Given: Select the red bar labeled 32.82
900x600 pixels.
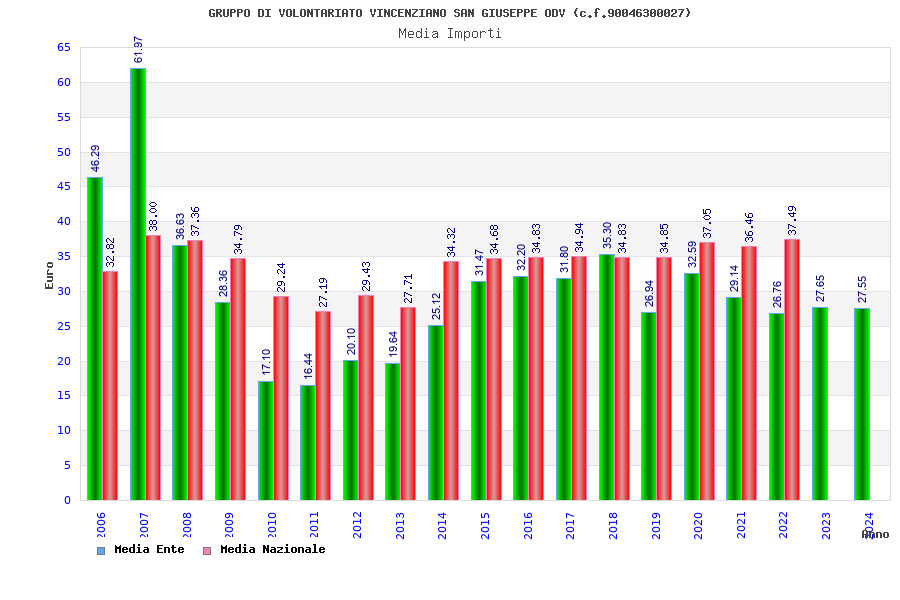Looking at the screenshot, I should [x=110, y=386].
